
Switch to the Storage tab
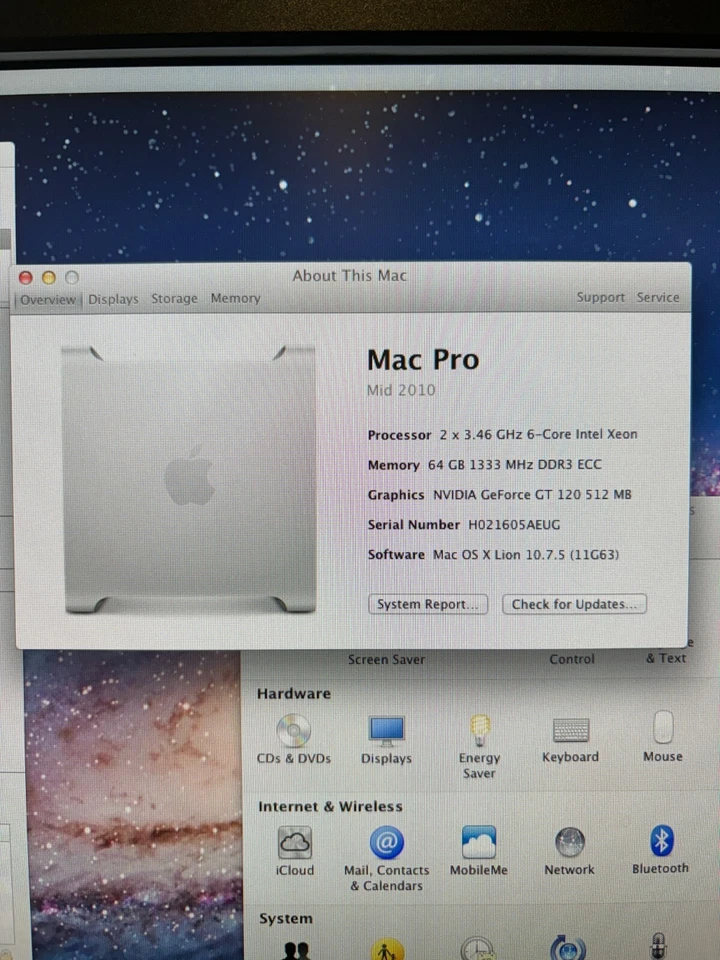point(174,299)
